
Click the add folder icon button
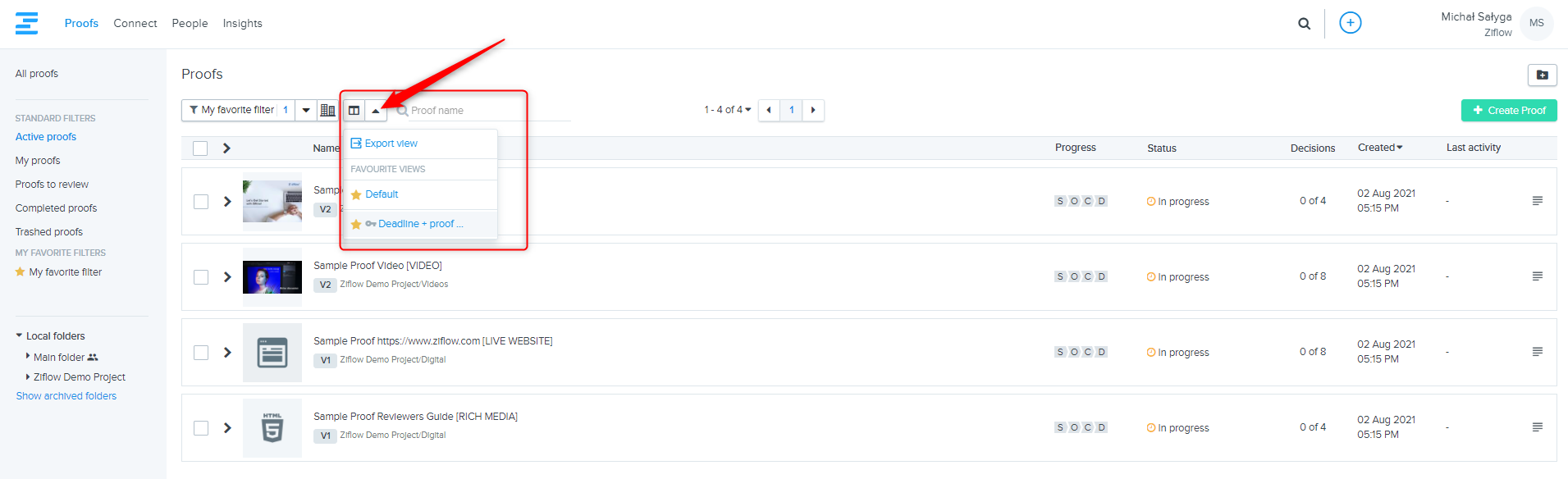[1542, 75]
